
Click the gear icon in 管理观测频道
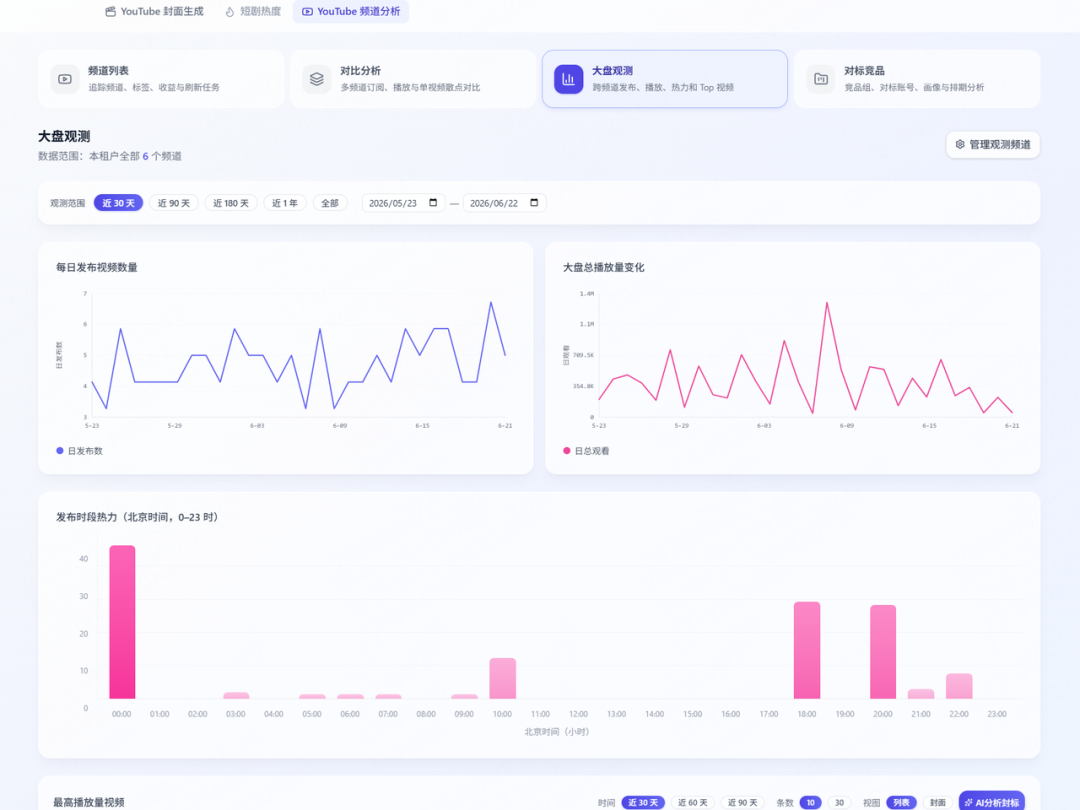coord(960,145)
